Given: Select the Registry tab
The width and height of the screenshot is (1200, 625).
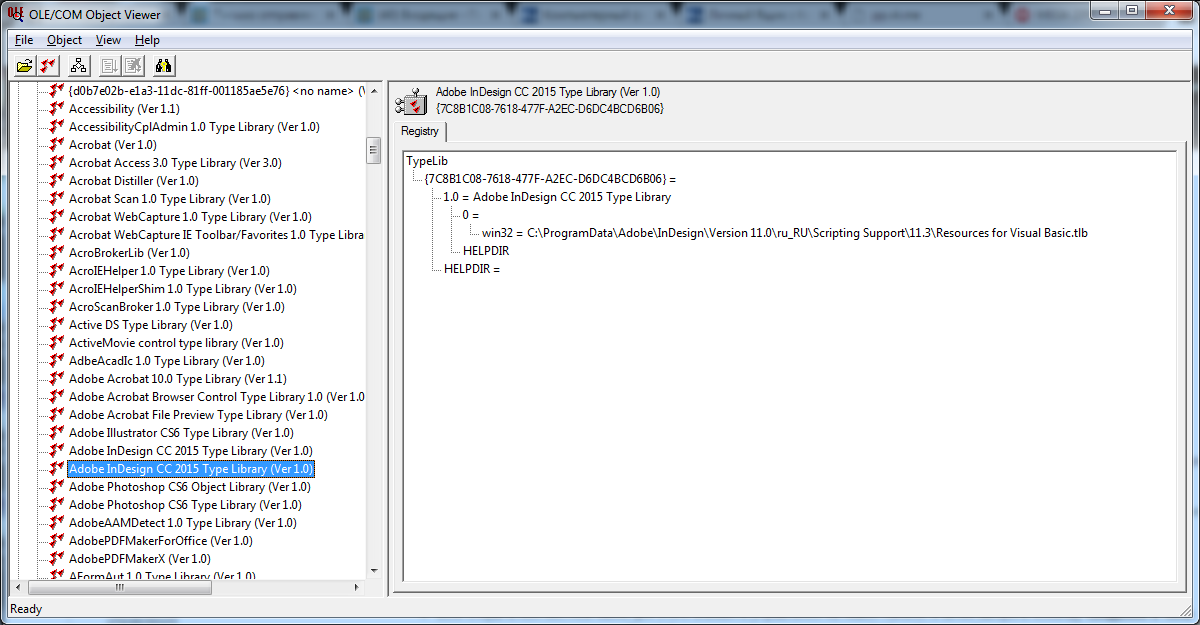Looking at the screenshot, I should (420, 131).
